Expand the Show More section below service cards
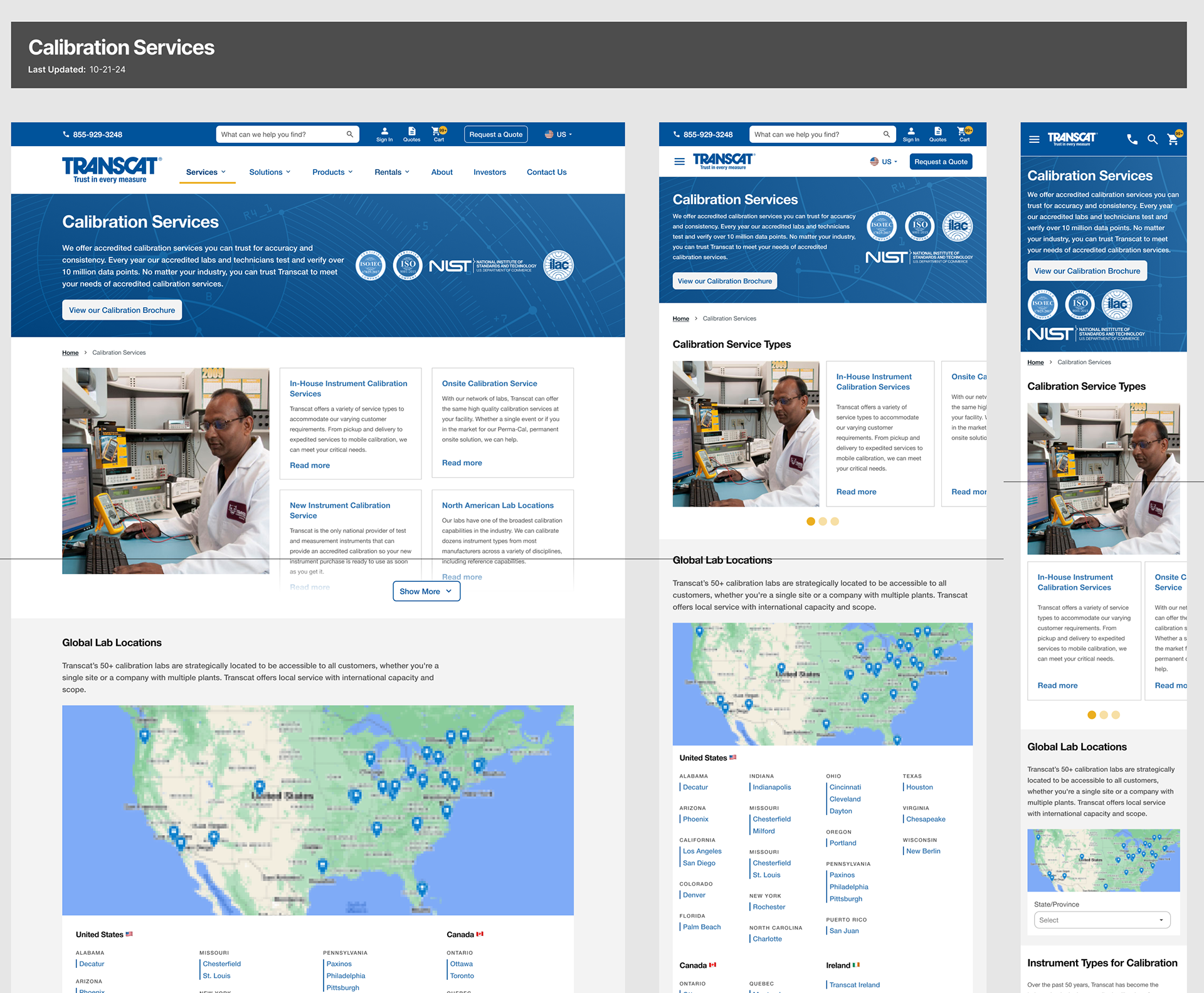This screenshot has width=1204, height=993. point(426,591)
